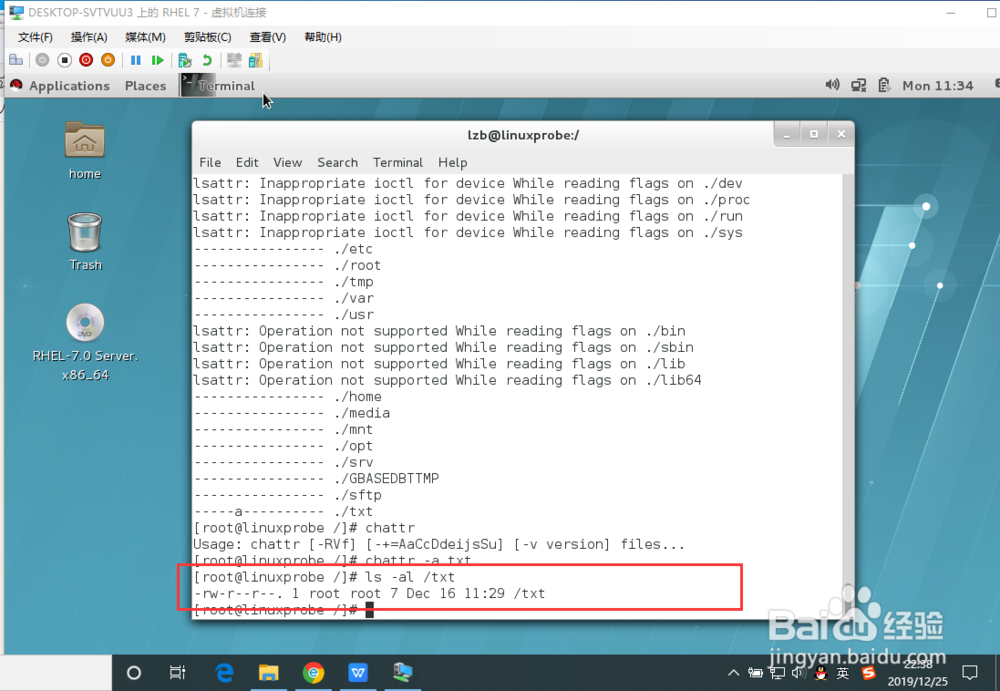Open WPS Writer from taskbar
The image size is (1000, 691).
(x=358, y=672)
